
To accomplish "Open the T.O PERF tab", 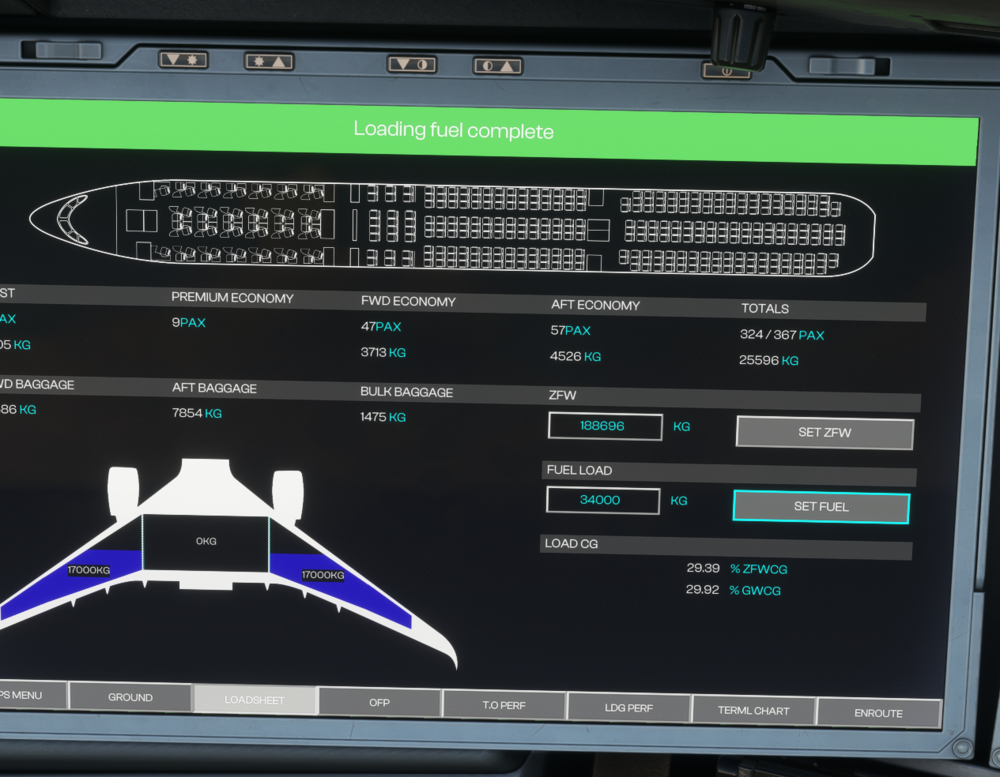I will (x=504, y=705).
